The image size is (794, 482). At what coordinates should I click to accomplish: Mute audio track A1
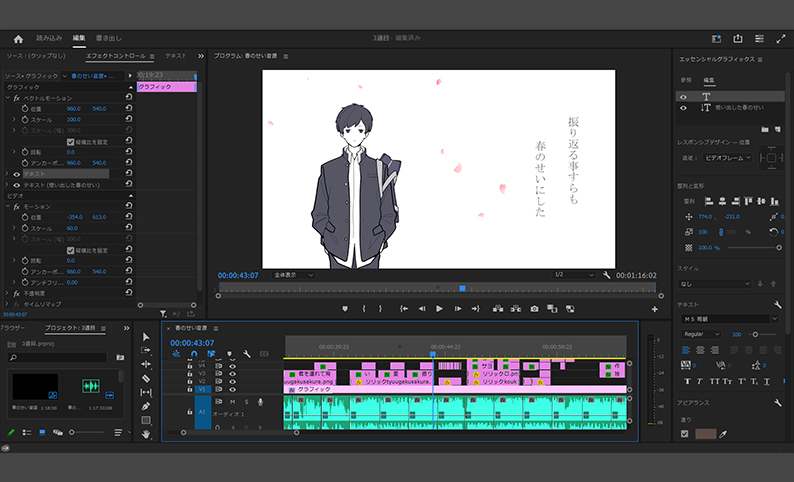[x=232, y=401]
